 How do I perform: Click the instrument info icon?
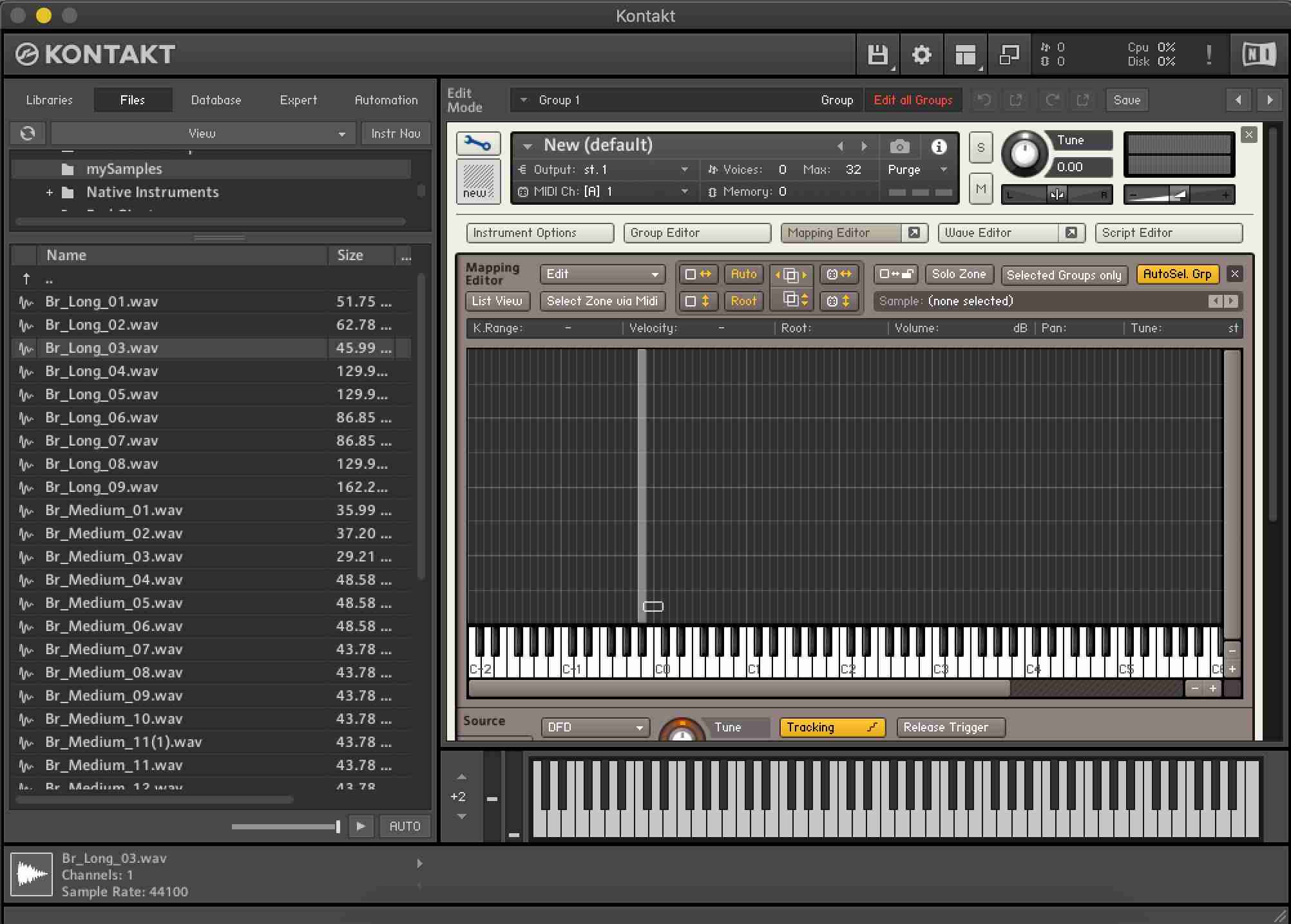click(x=939, y=147)
